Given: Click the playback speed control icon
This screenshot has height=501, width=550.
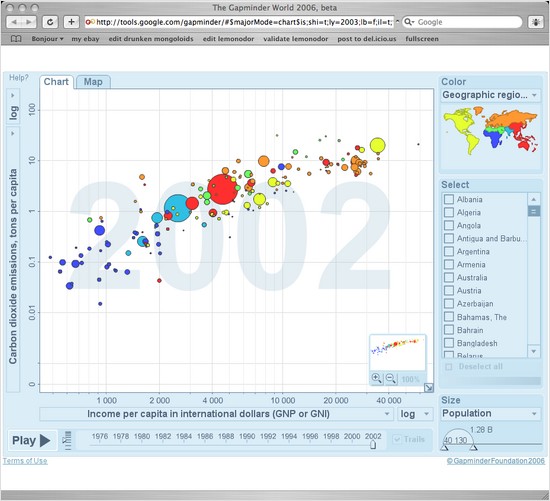Looking at the screenshot, I should [67, 440].
